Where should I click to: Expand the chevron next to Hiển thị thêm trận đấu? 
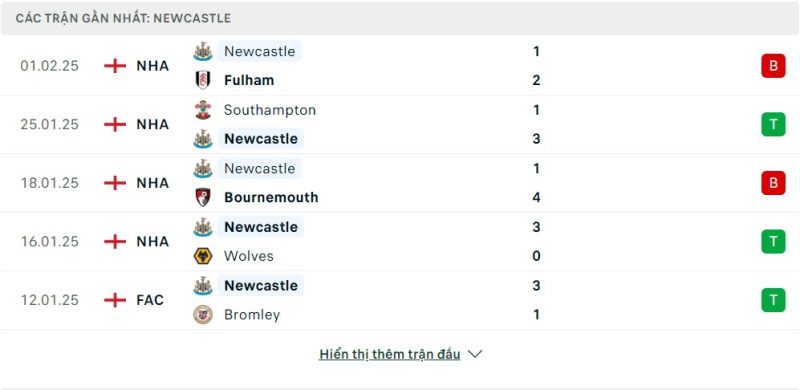[474, 354]
